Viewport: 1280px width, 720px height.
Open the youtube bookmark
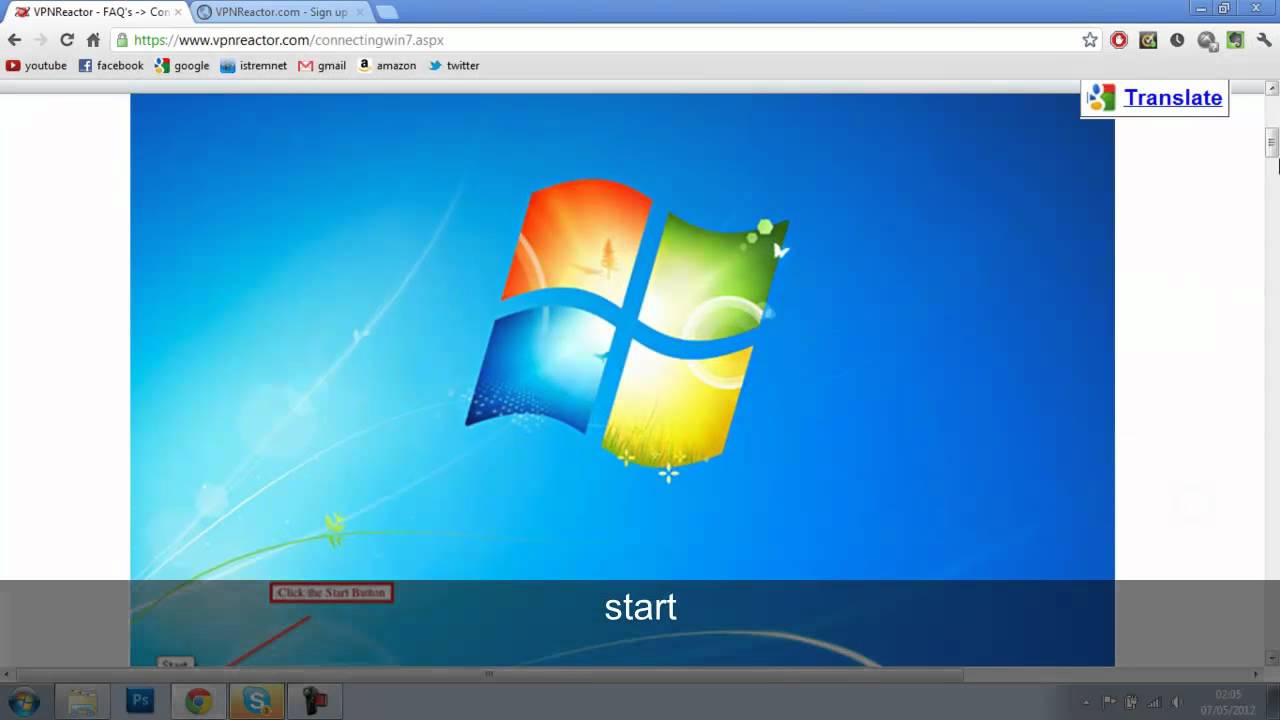point(36,66)
